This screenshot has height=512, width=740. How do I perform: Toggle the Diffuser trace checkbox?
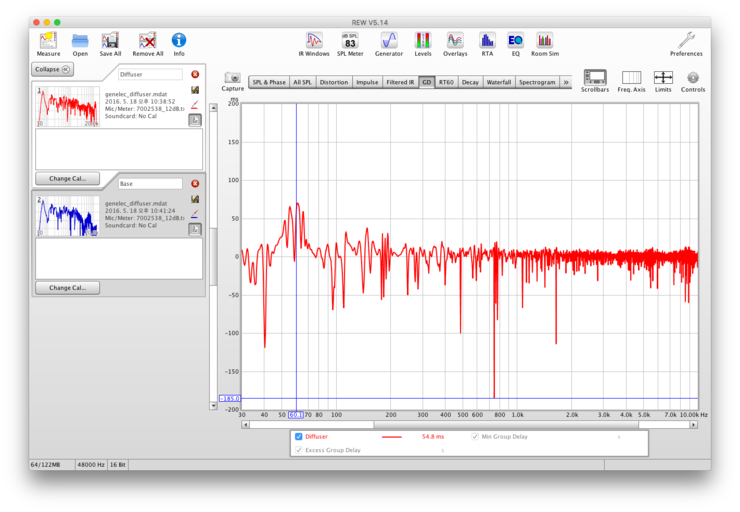coord(299,437)
